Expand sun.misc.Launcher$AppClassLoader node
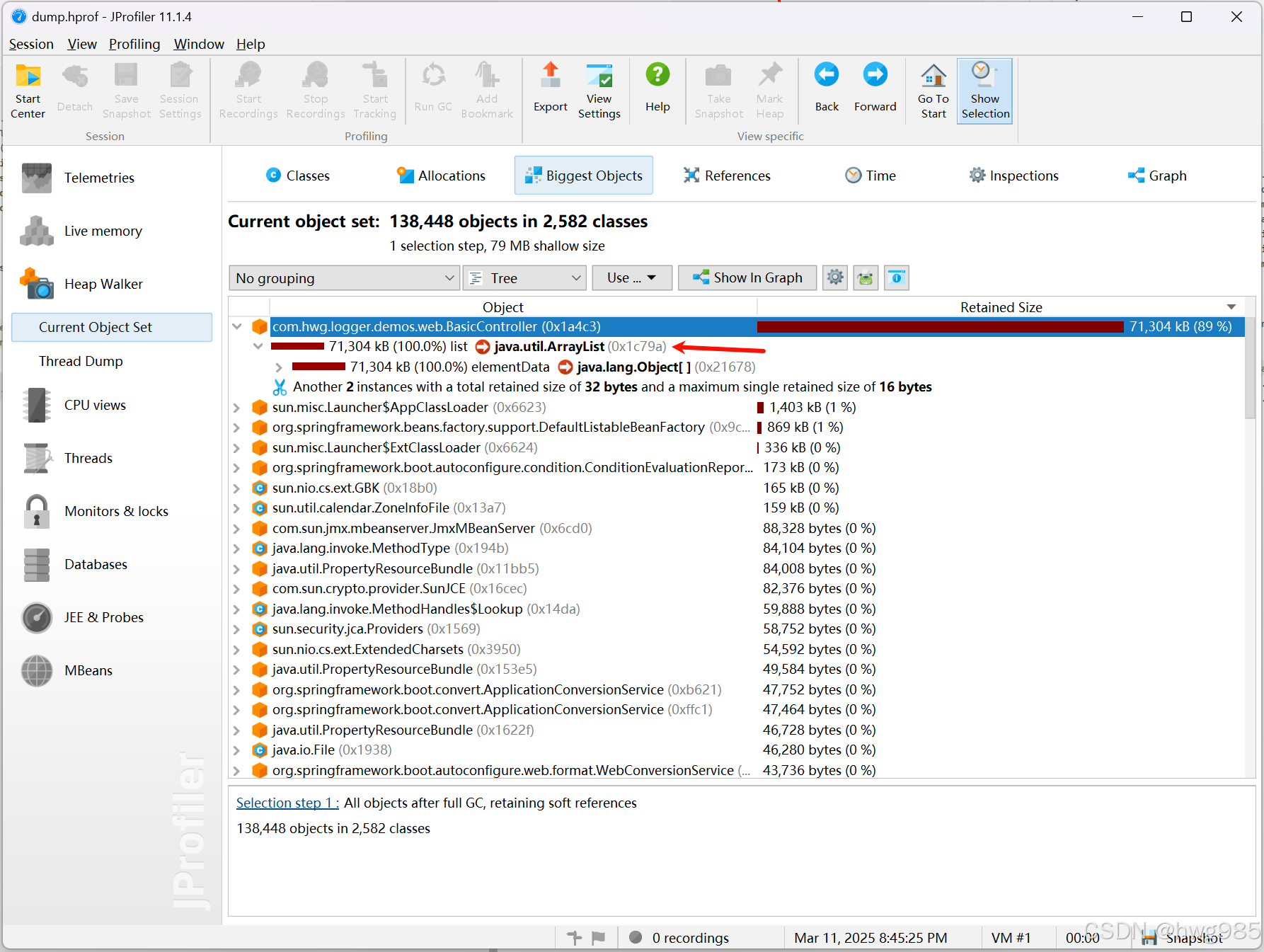Image resolution: width=1264 pixels, height=952 pixels. coord(237,408)
